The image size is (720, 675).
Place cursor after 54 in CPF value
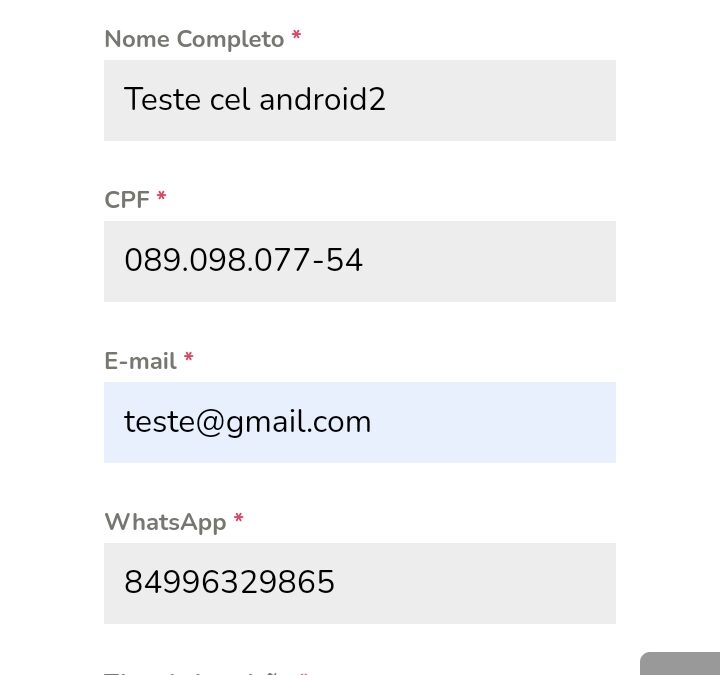point(363,260)
